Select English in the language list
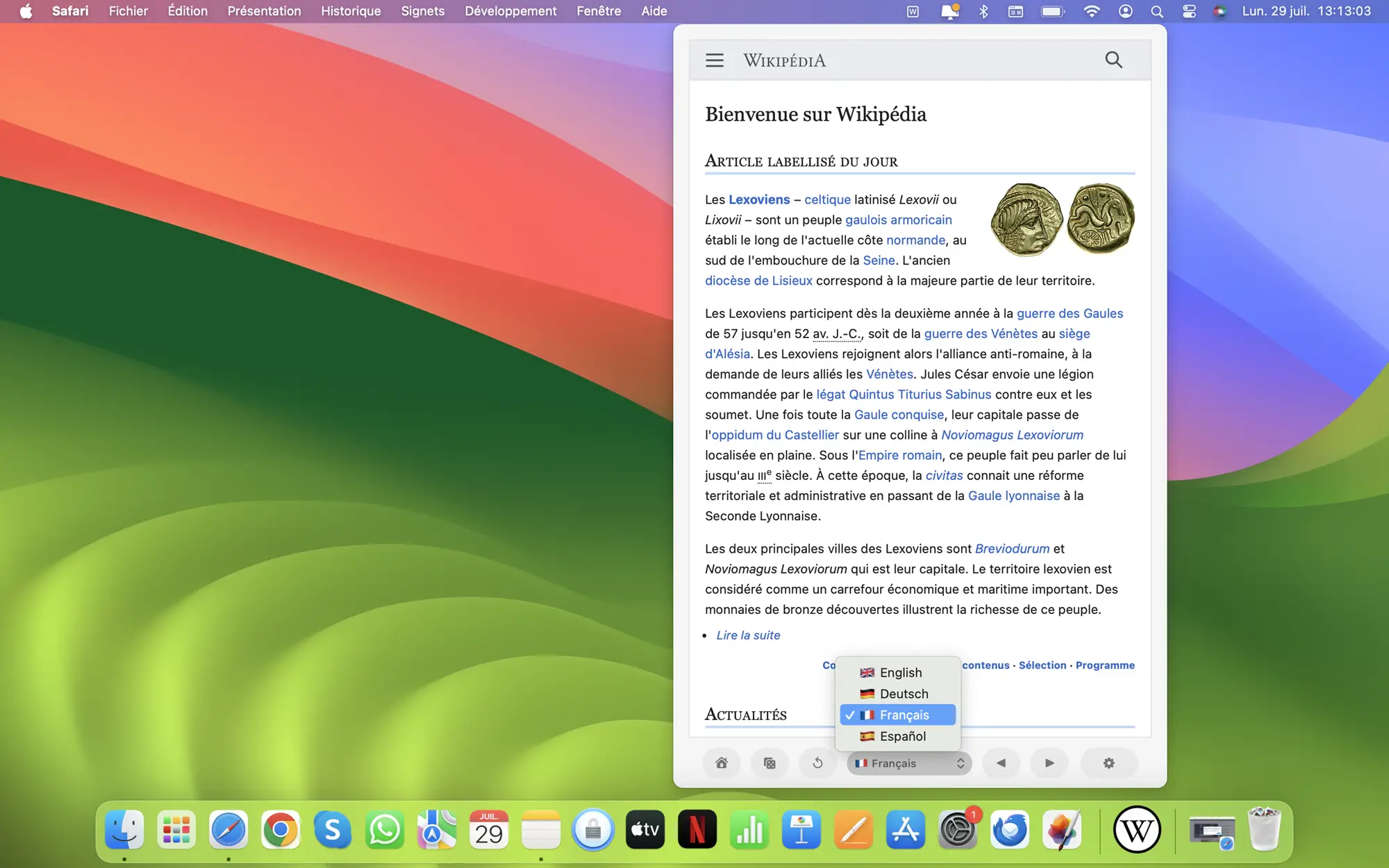This screenshot has height=868, width=1389. click(898, 672)
